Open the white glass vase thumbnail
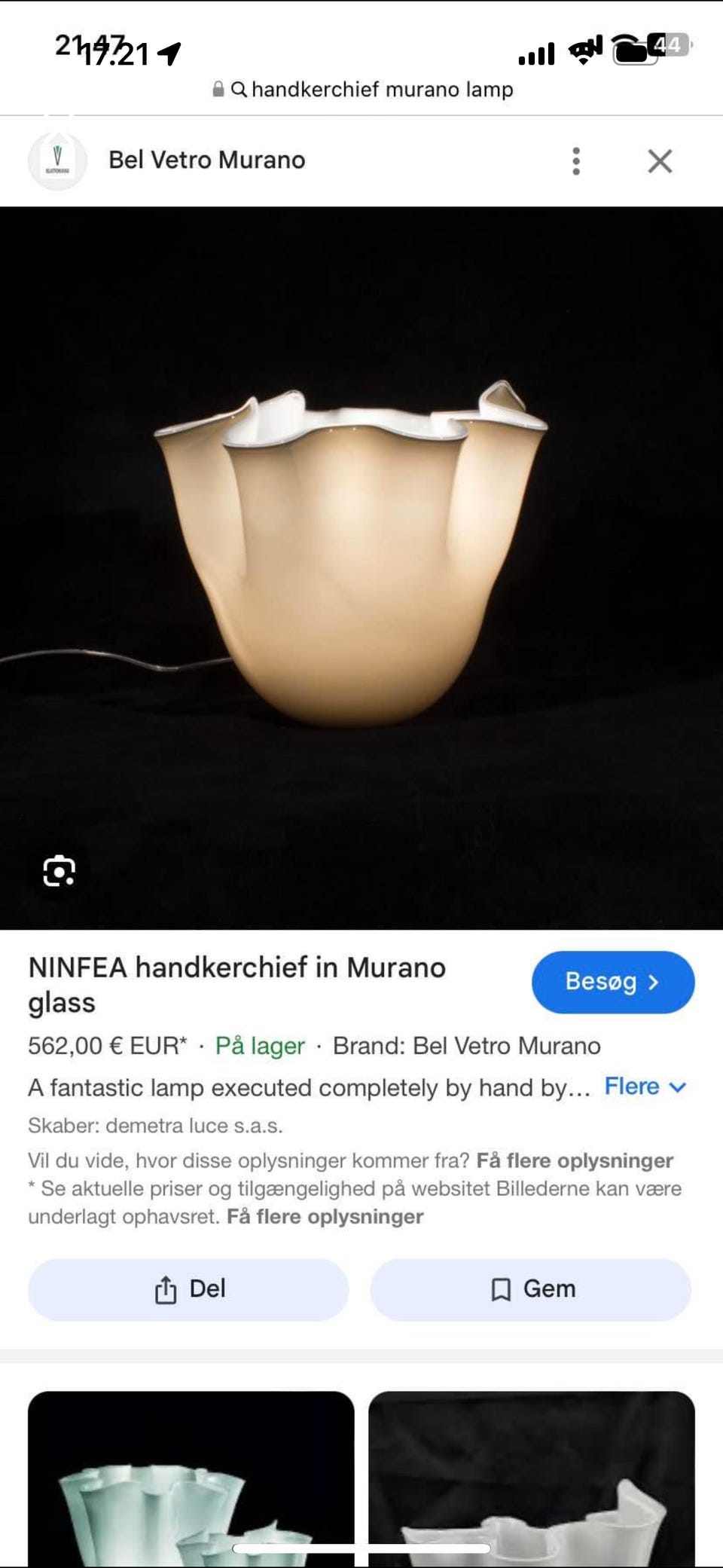The height and width of the screenshot is (1568, 723). [532, 1478]
